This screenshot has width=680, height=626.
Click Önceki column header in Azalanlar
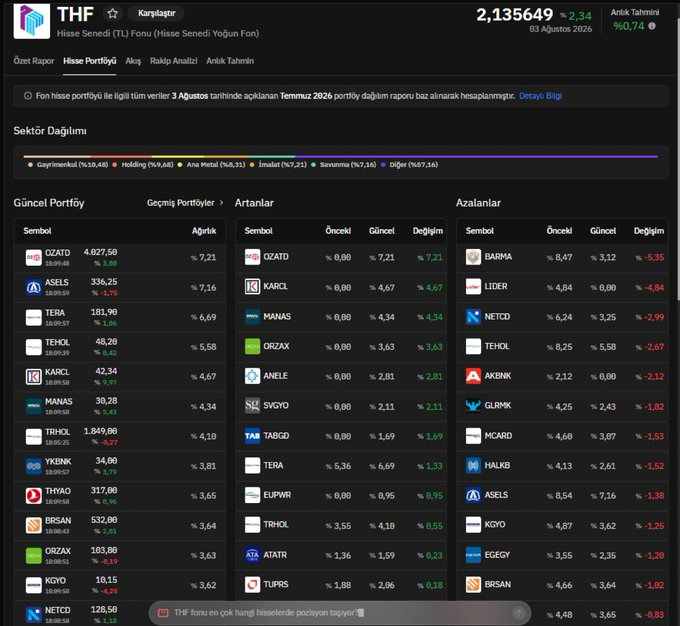(x=559, y=231)
